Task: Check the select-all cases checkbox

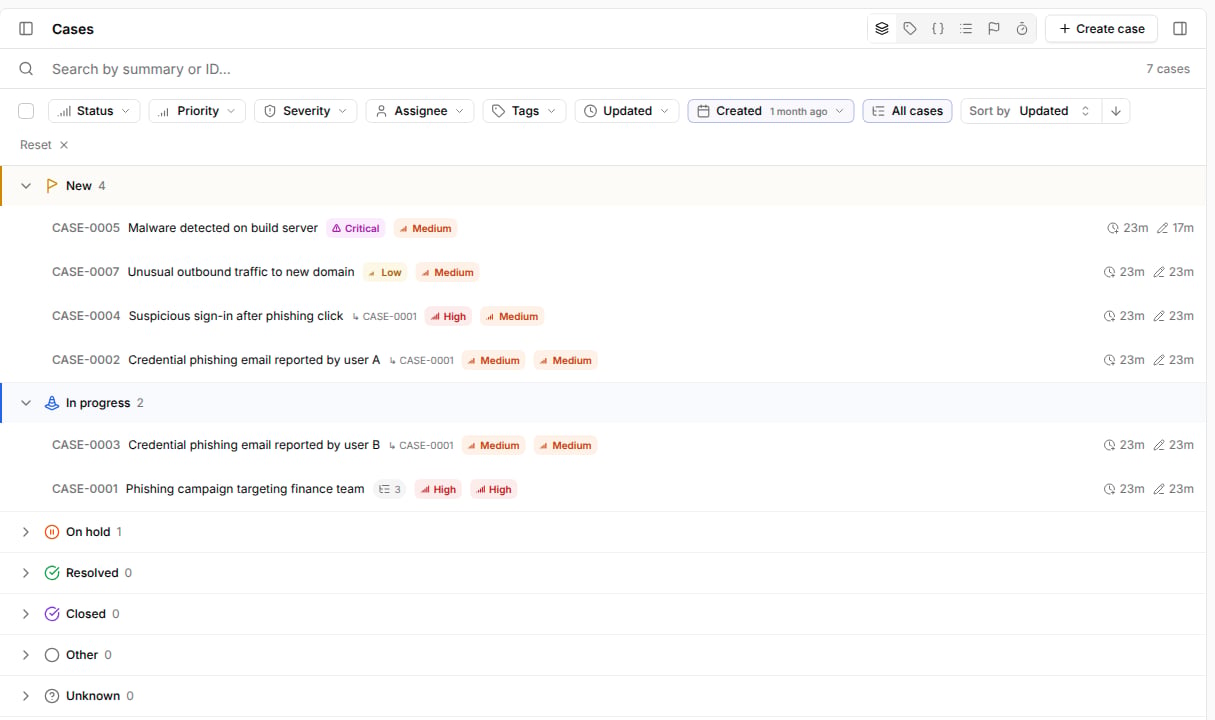Action: pos(26,111)
